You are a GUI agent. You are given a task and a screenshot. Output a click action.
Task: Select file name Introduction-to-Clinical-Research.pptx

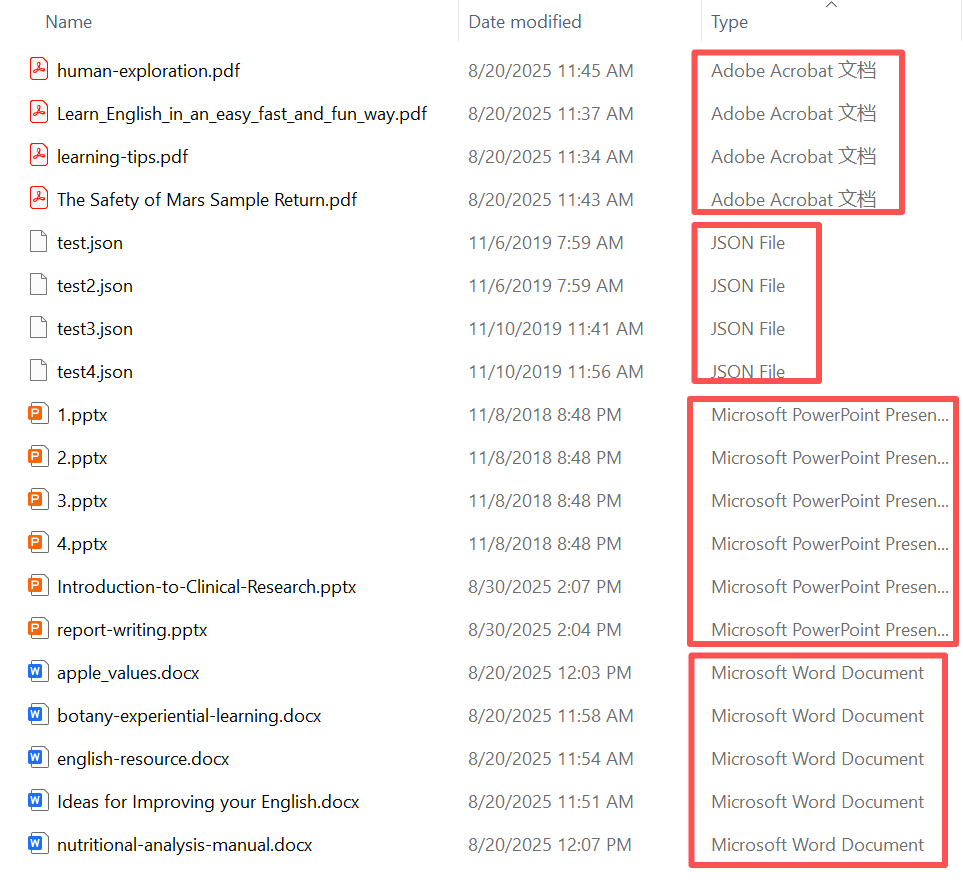206,587
